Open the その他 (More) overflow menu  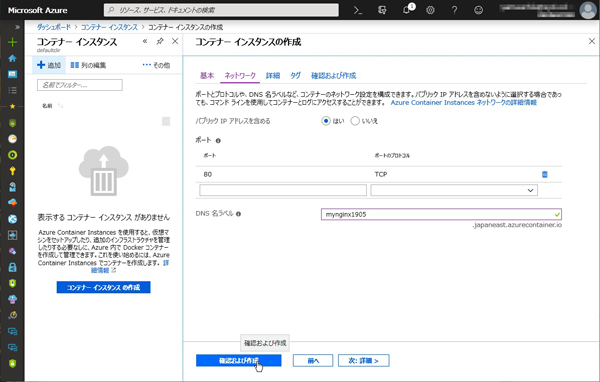[156, 65]
